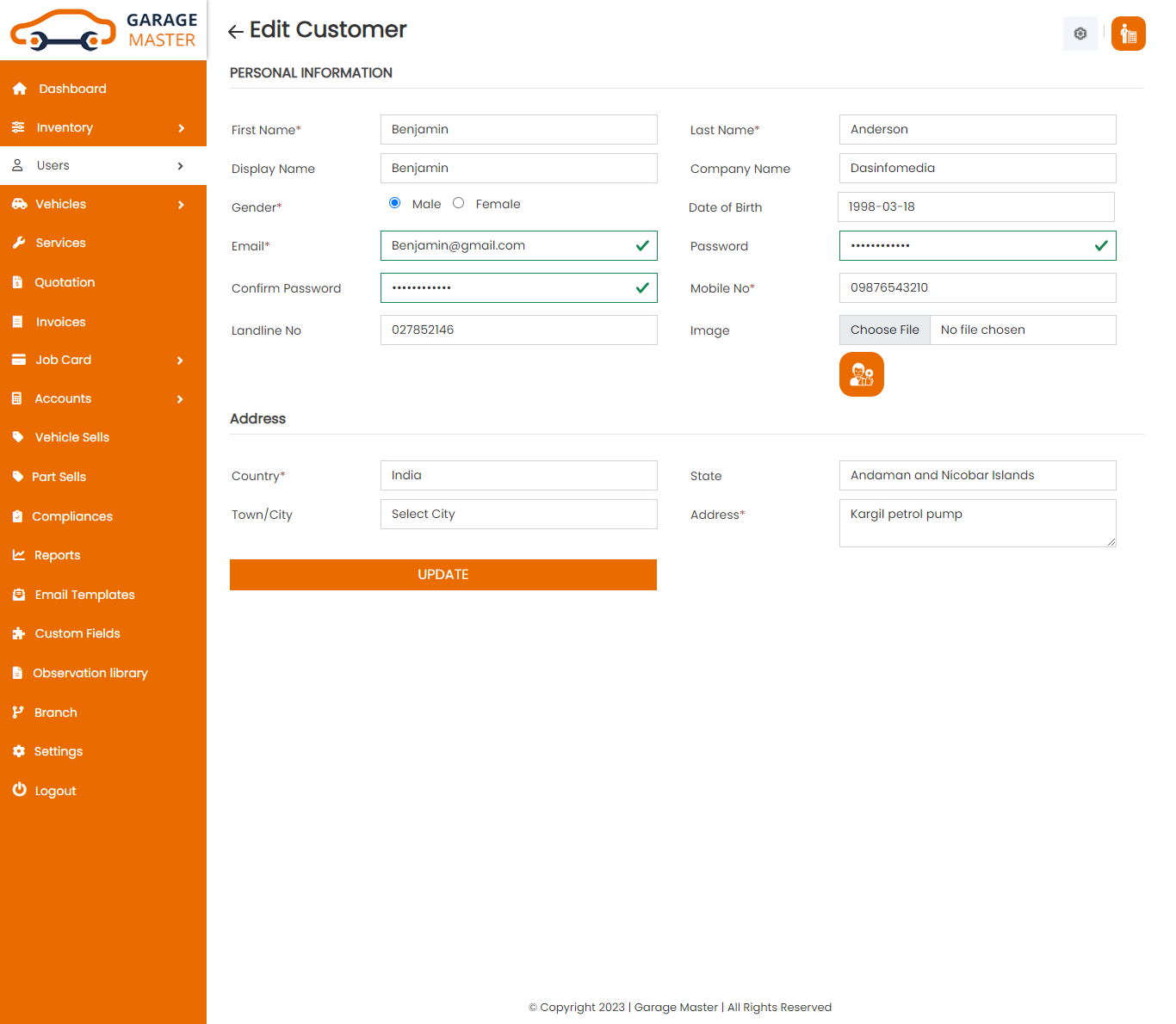Click the orange customer profile icon at top right

click(x=1128, y=34)
